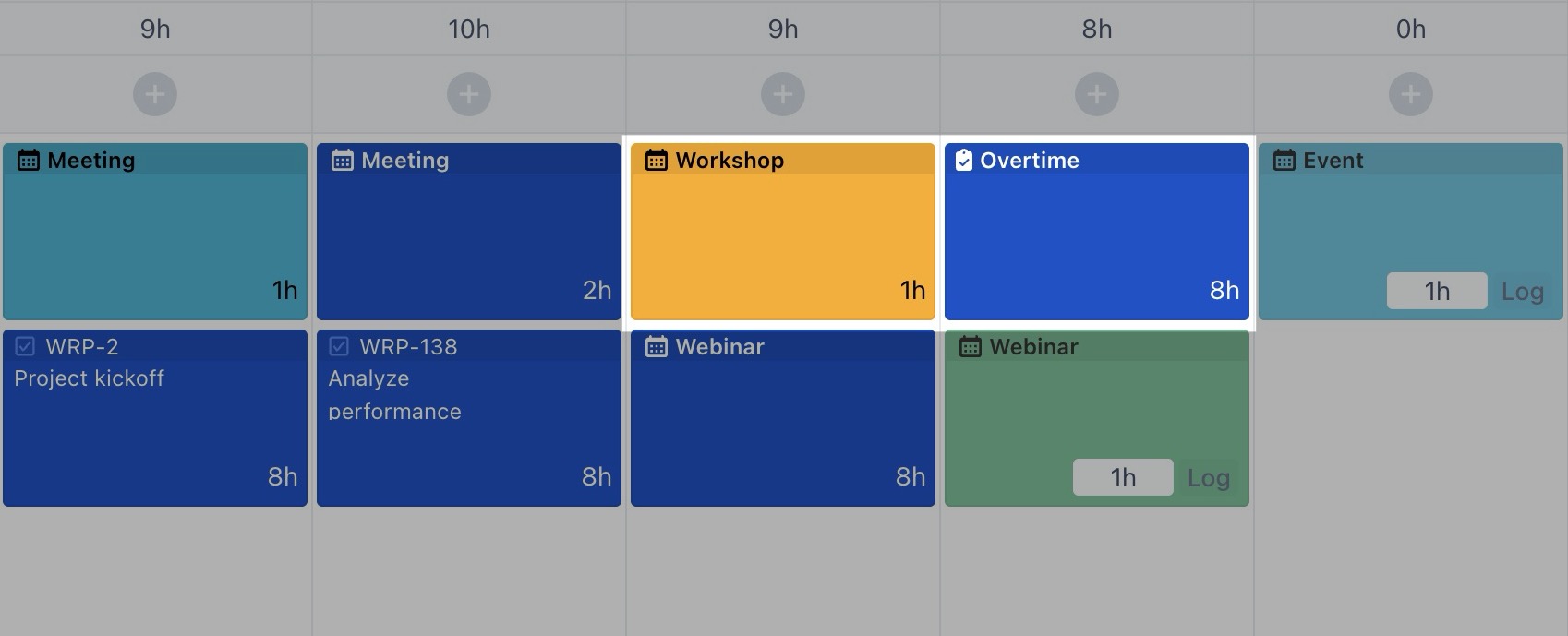Open the blue Overtime card
Viewport: 1568px width, 636px height.
tap(1096, 240)
